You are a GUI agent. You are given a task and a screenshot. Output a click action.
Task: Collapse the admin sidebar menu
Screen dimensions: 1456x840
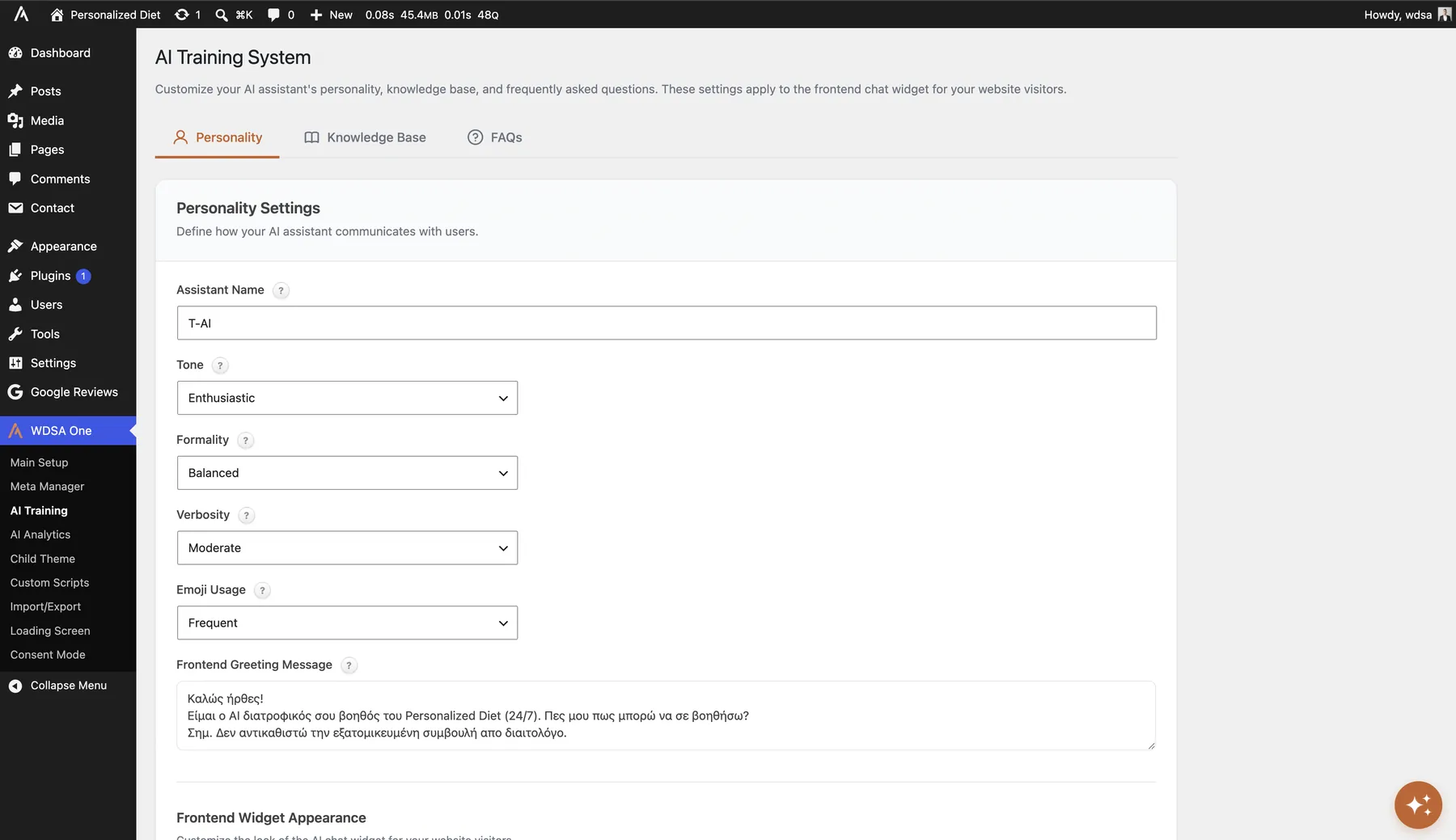coord(57,686)
